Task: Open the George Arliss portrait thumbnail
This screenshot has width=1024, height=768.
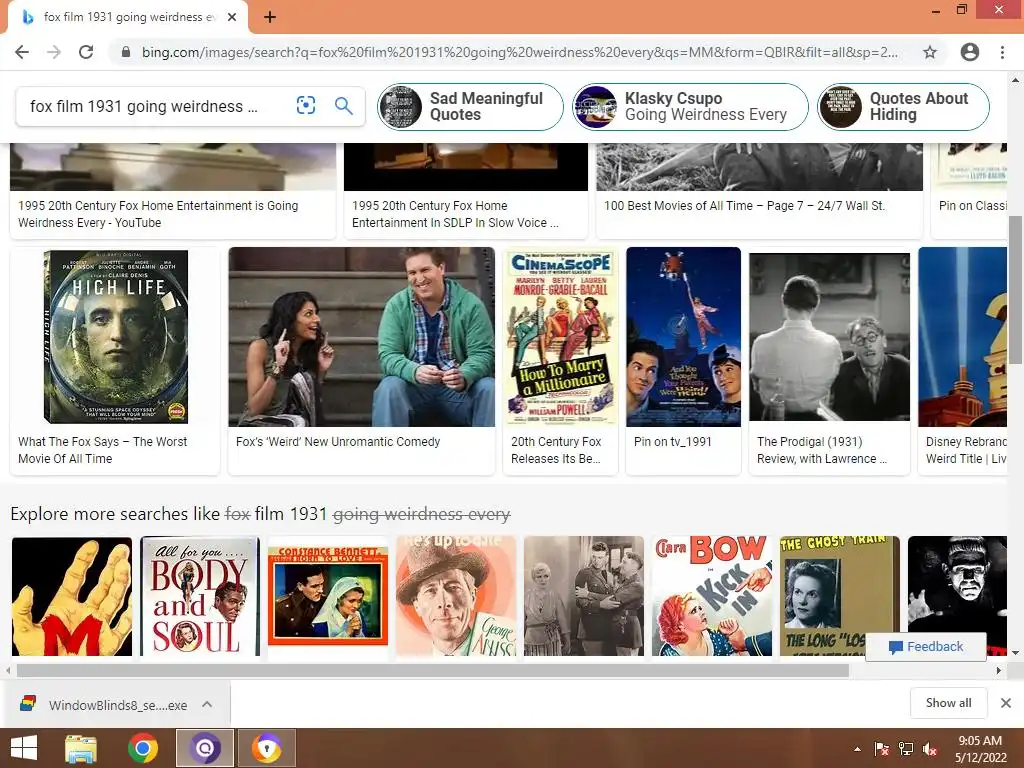Action: point(456,596)
